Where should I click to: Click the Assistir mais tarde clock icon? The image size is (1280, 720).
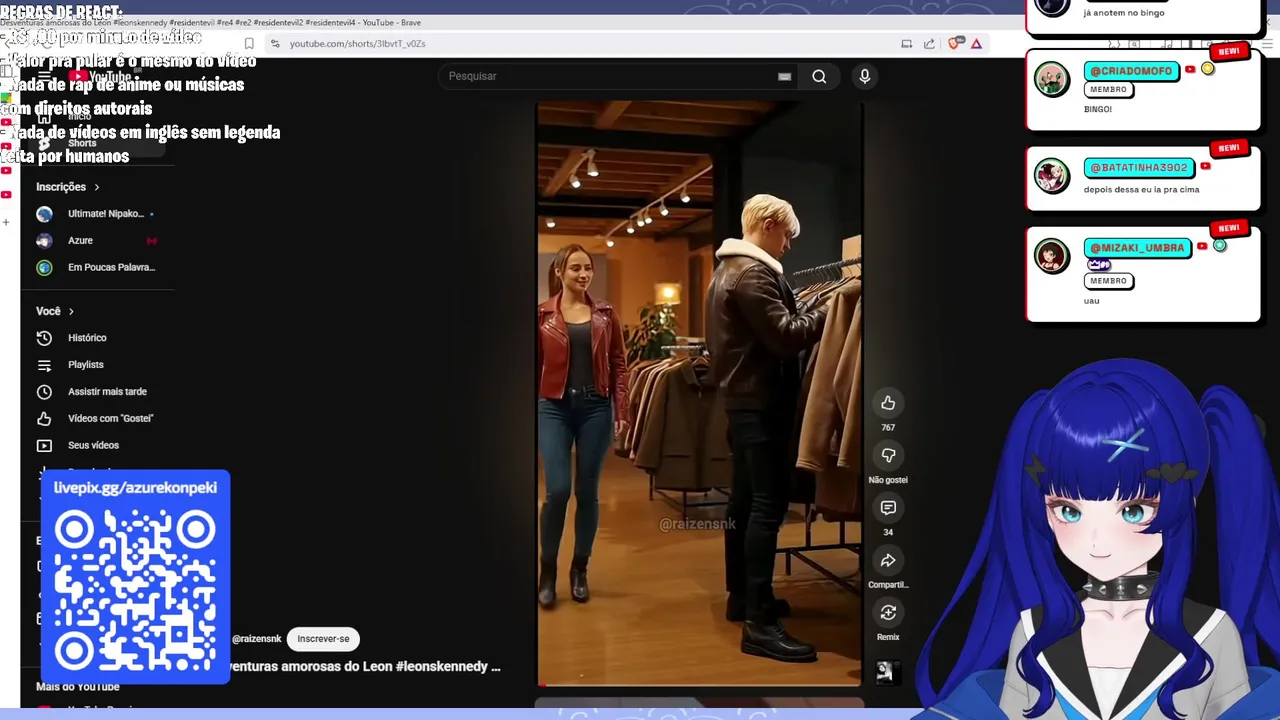pos(44,392)
